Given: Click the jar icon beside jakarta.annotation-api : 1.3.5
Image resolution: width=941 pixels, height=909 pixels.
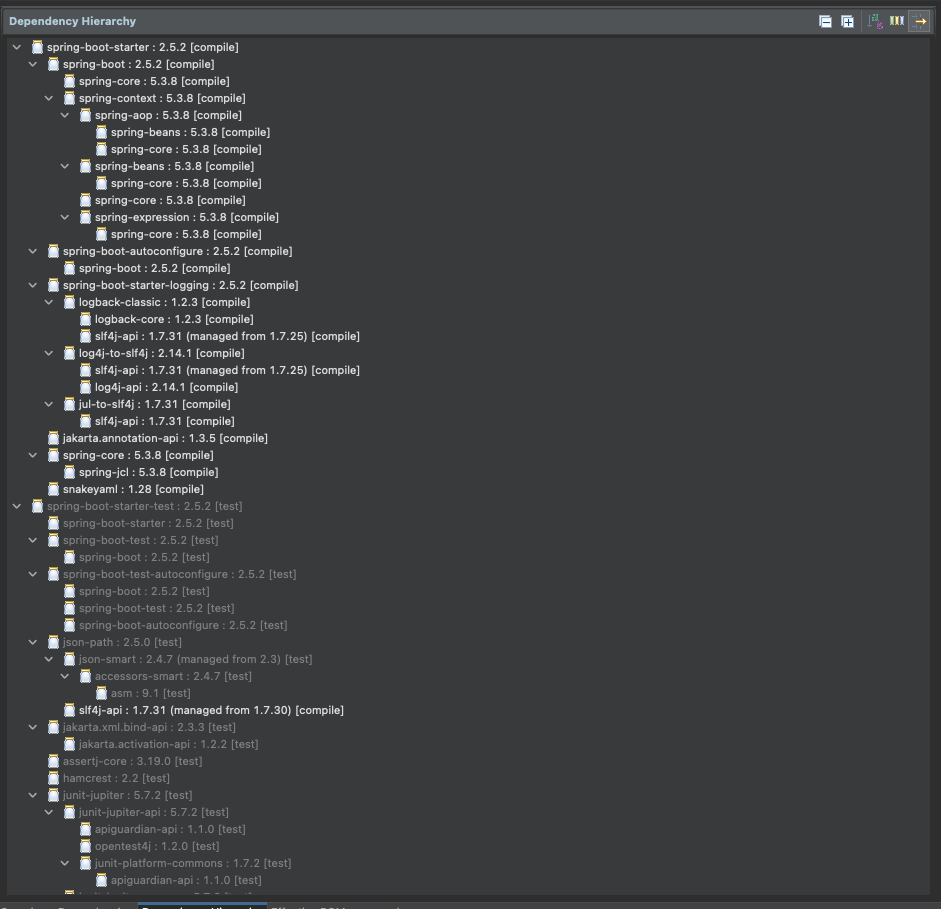Looking at the screenshot, I should point(53,439).
